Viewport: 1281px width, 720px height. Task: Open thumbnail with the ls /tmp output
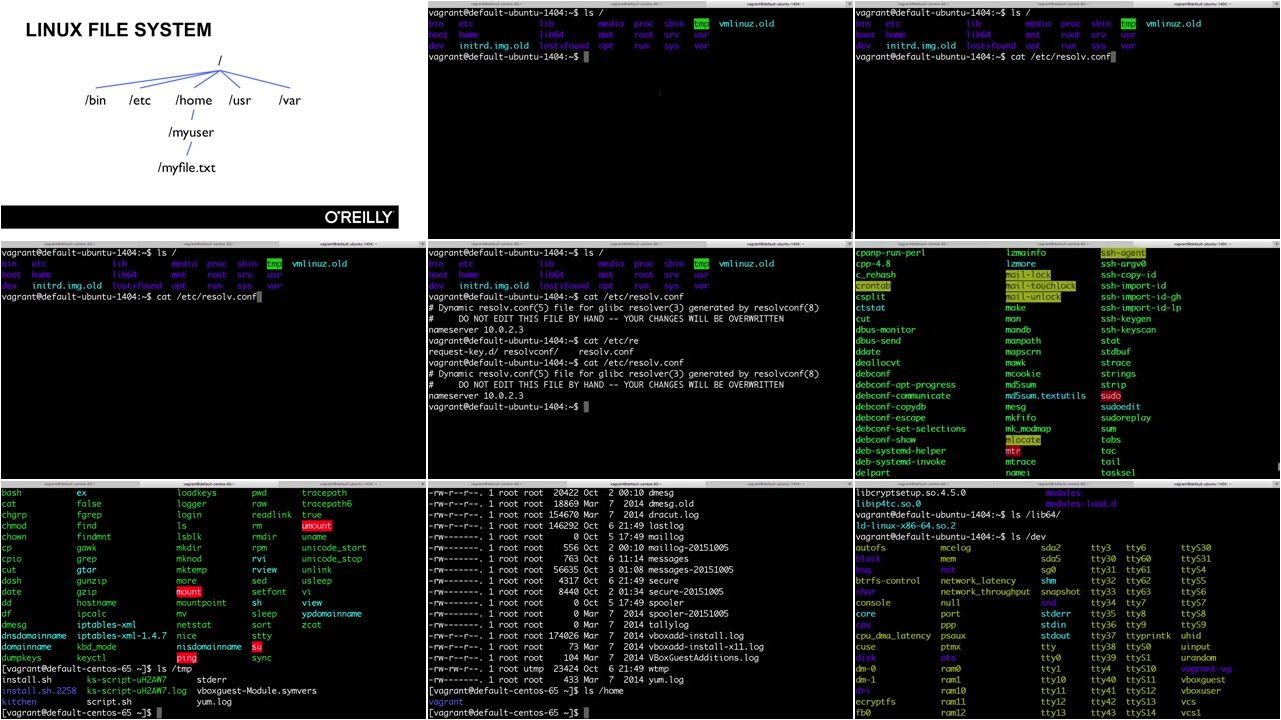pyautogui.click(x=213, y=600)
